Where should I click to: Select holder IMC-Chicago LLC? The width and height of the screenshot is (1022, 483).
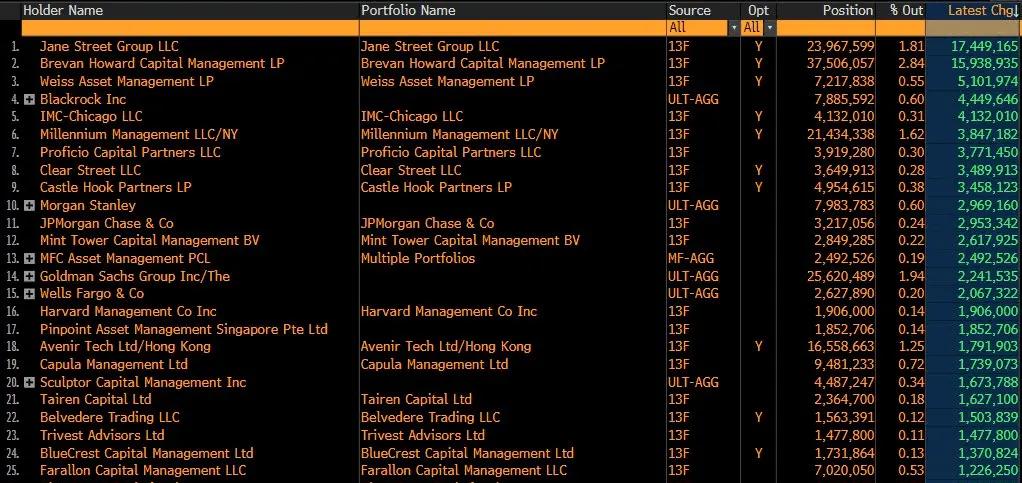[x=91, y=117]
